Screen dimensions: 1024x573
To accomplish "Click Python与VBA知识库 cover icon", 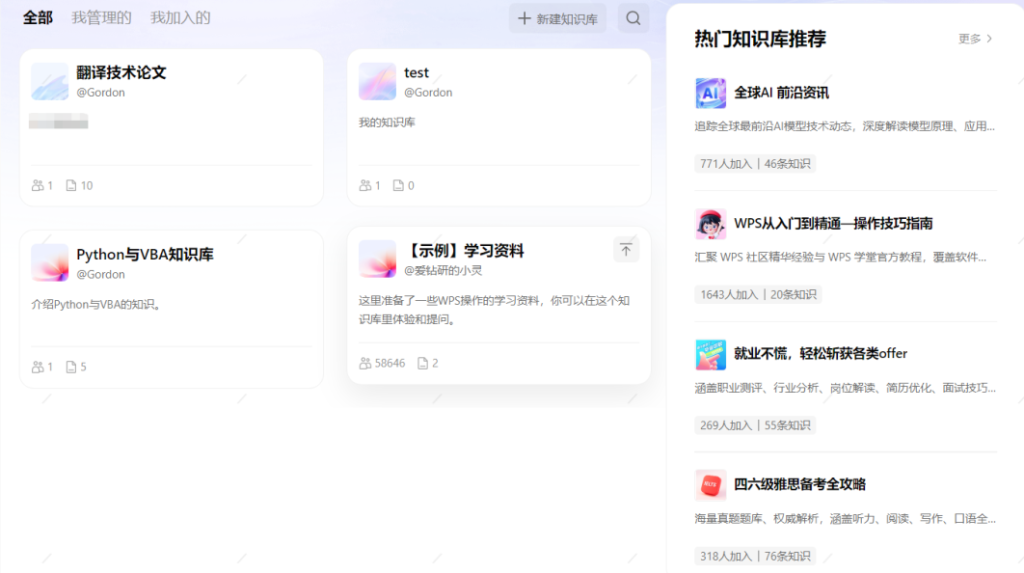I will (x=50, y=263).
